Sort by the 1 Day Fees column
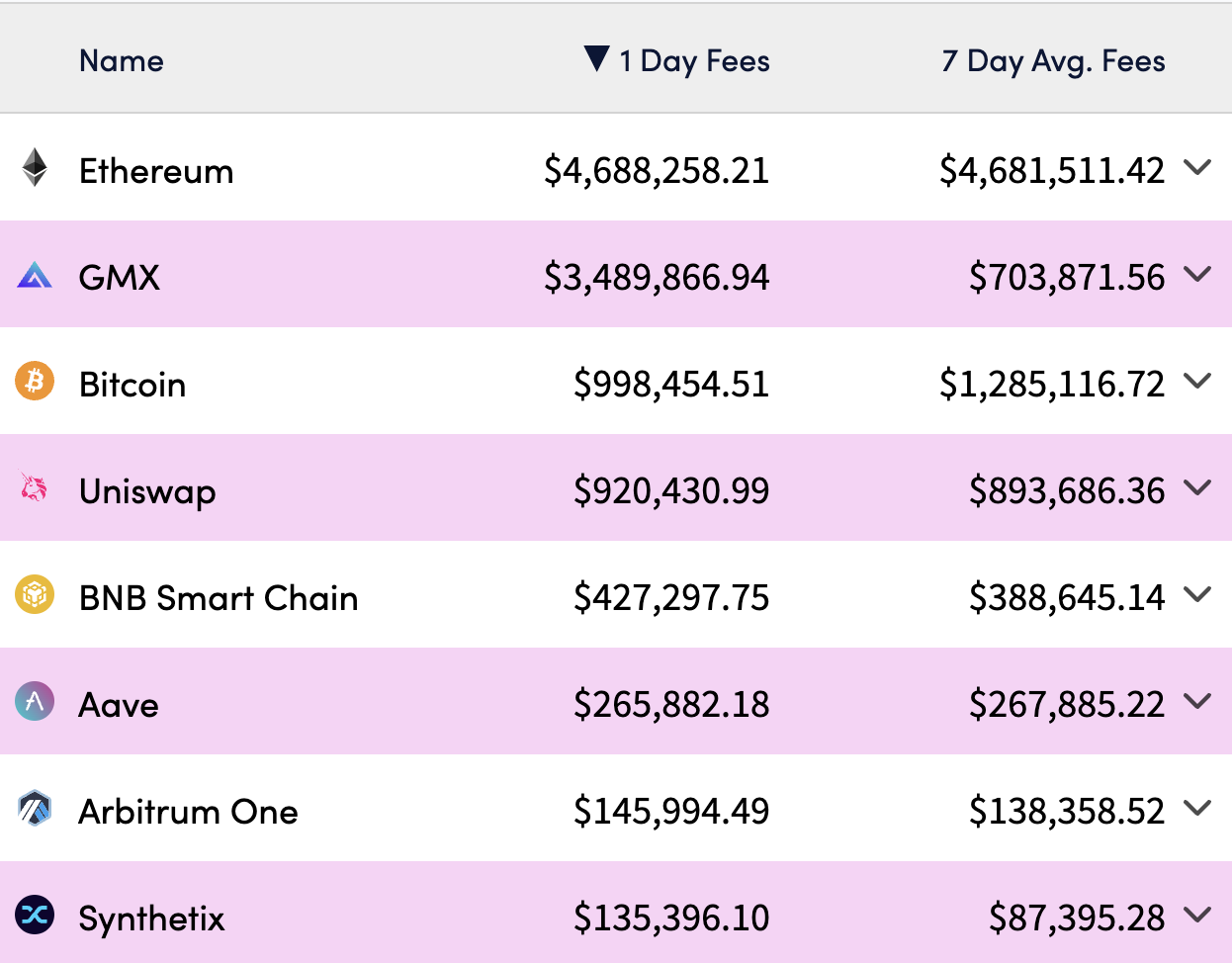The image size is (1232, 963). (694, 61)
